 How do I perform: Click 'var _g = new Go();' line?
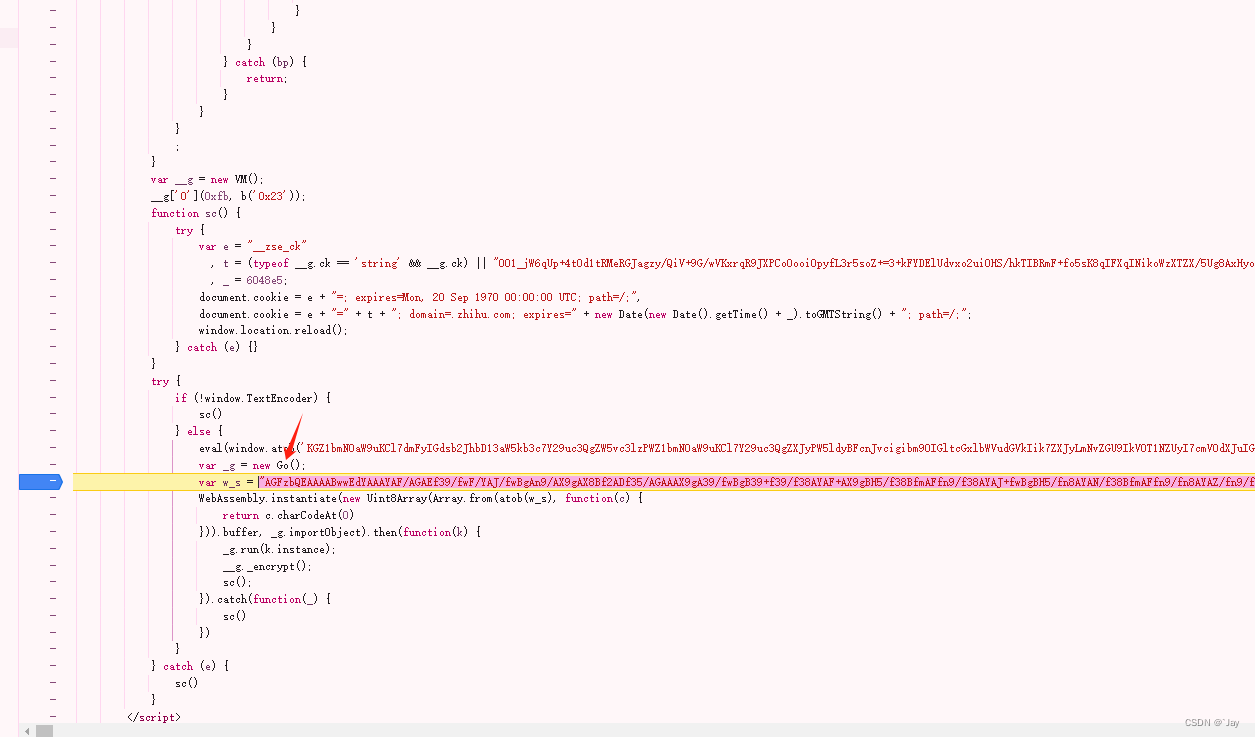click(252, 465)
